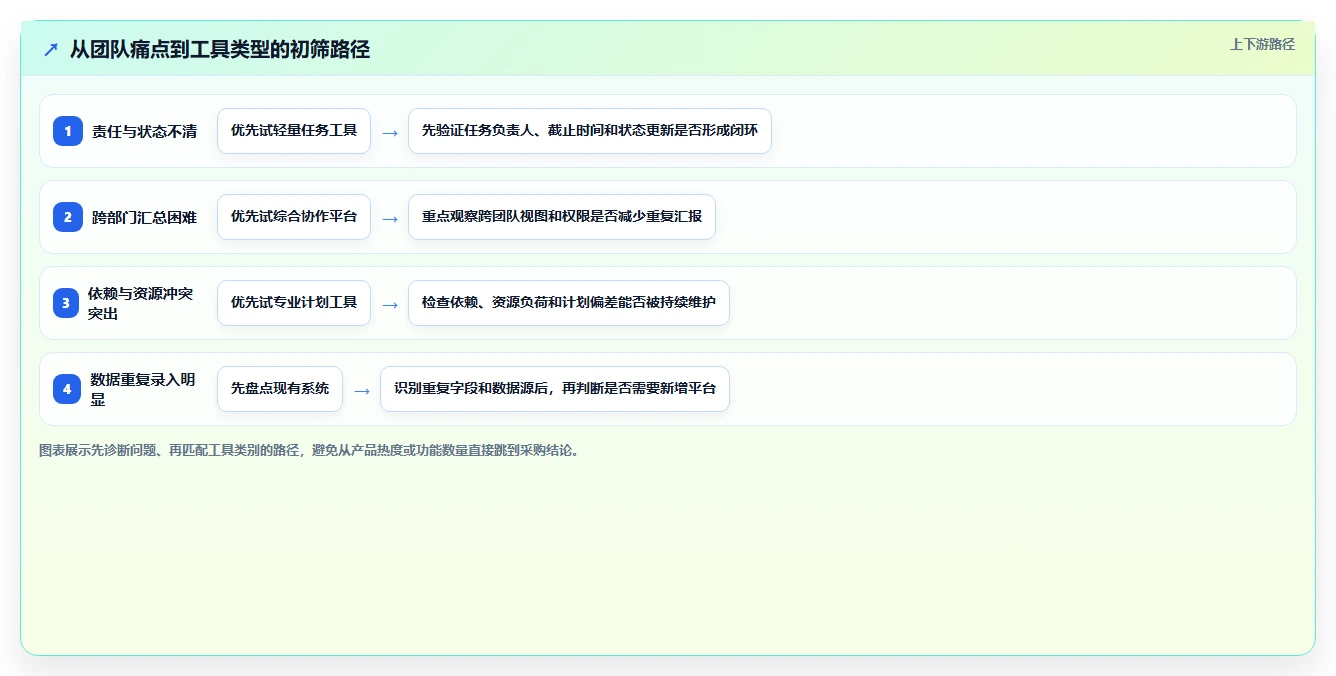
Task: Click the 依赖与资源冲突突出 label
Action: pyautogui.click(x=143, y=303)
